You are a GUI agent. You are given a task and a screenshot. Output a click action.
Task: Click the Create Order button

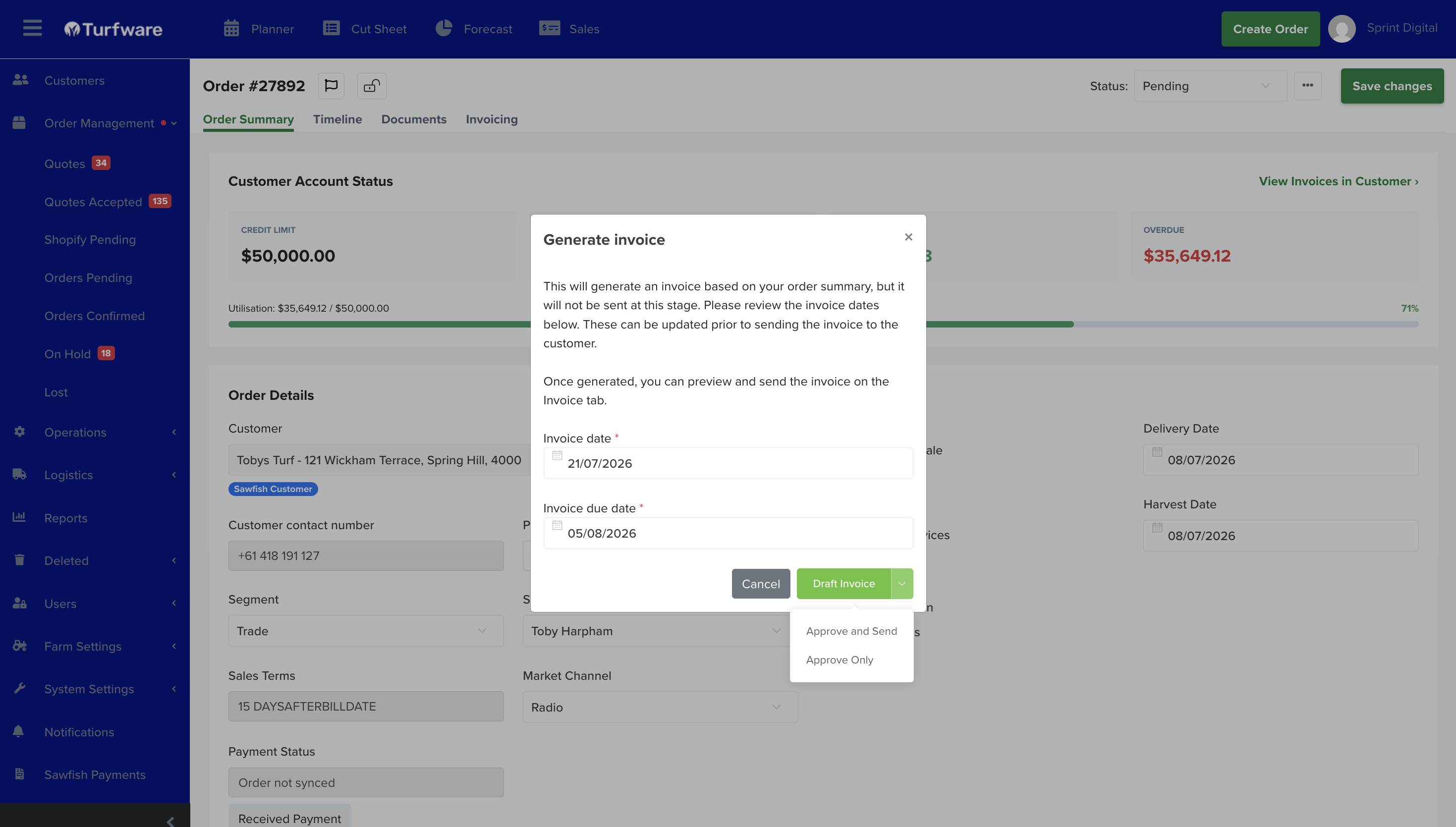tap(1270, 29)
